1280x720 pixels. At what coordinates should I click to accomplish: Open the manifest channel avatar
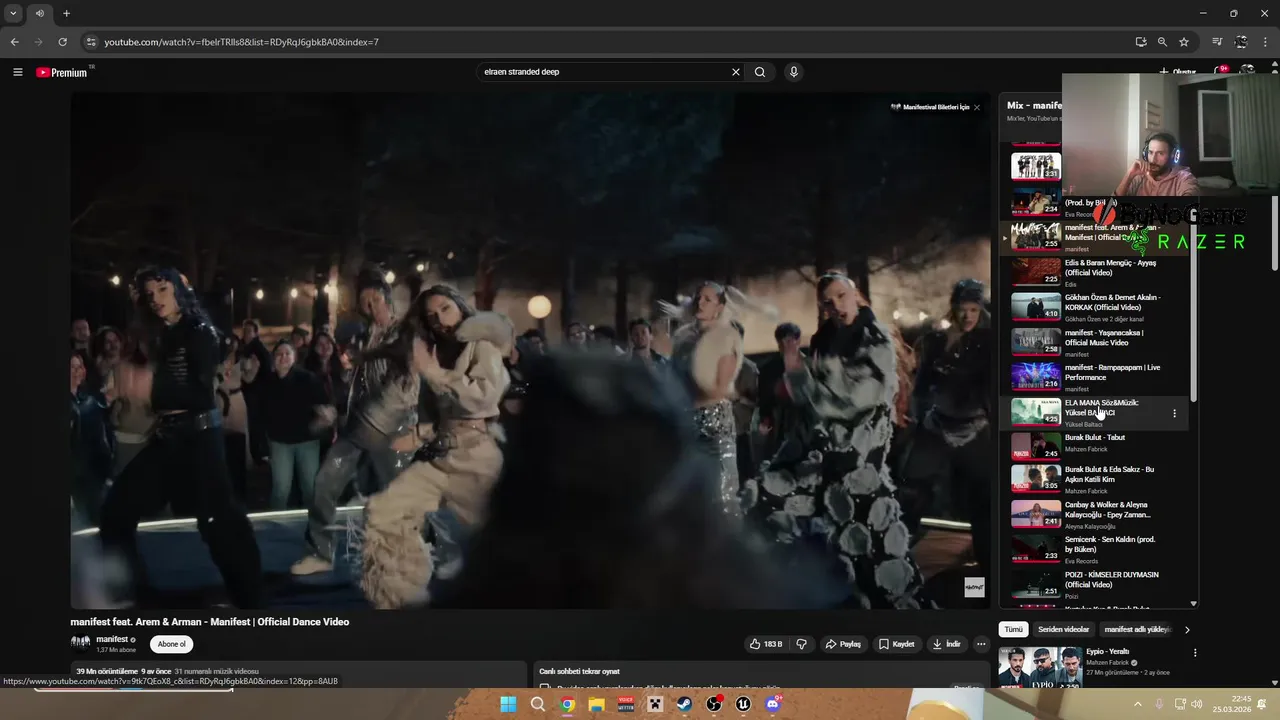point(80,643)
